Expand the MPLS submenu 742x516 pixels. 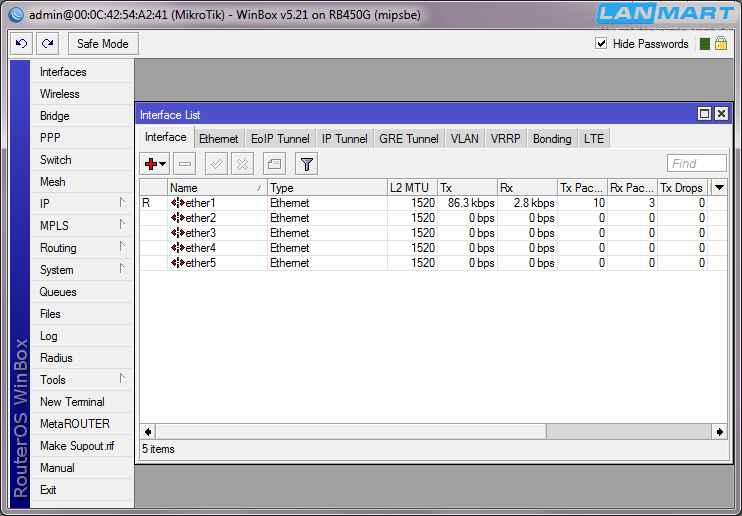82,226
